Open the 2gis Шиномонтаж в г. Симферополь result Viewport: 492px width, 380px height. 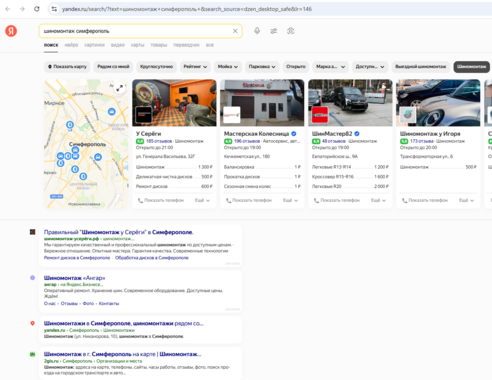(x=123, y=354)
